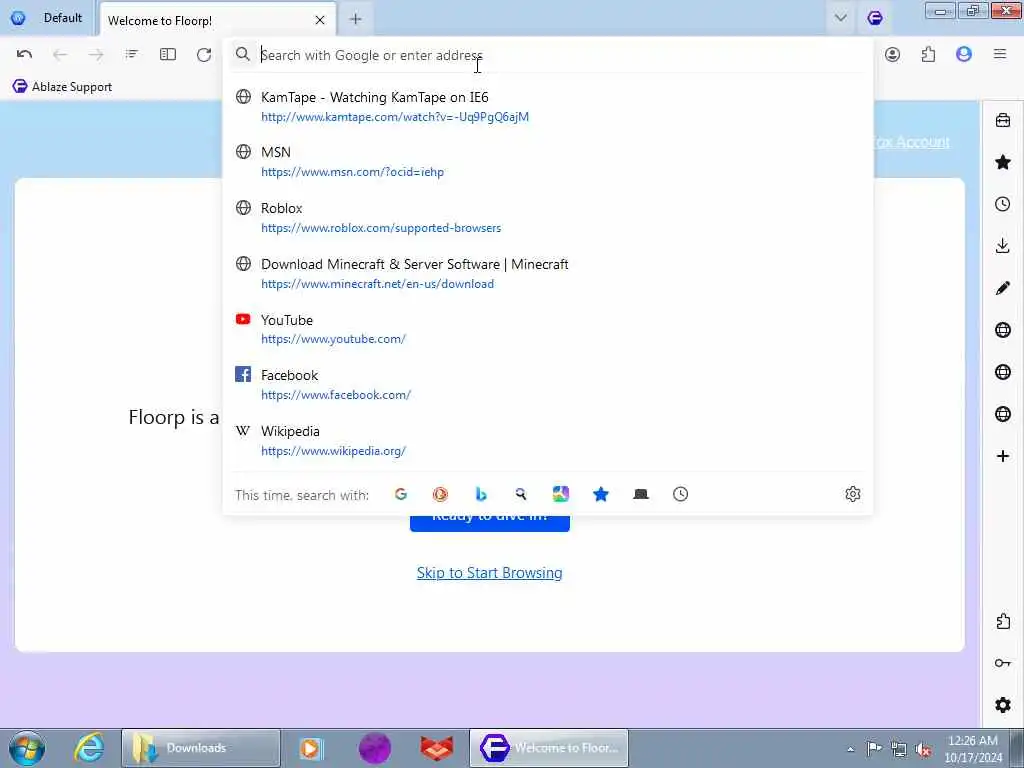Close the Welcome to Floorp! tab
Screen dimensions: 1024x768
[320, 20]
